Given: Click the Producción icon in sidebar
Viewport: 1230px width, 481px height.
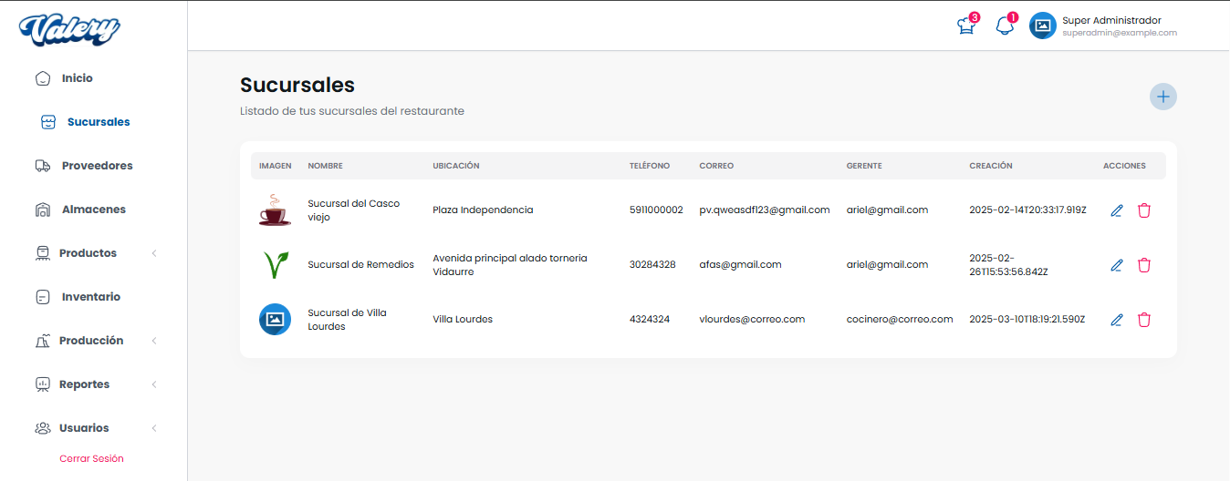Looking at the screenshot, I should (x=42, y=341).
